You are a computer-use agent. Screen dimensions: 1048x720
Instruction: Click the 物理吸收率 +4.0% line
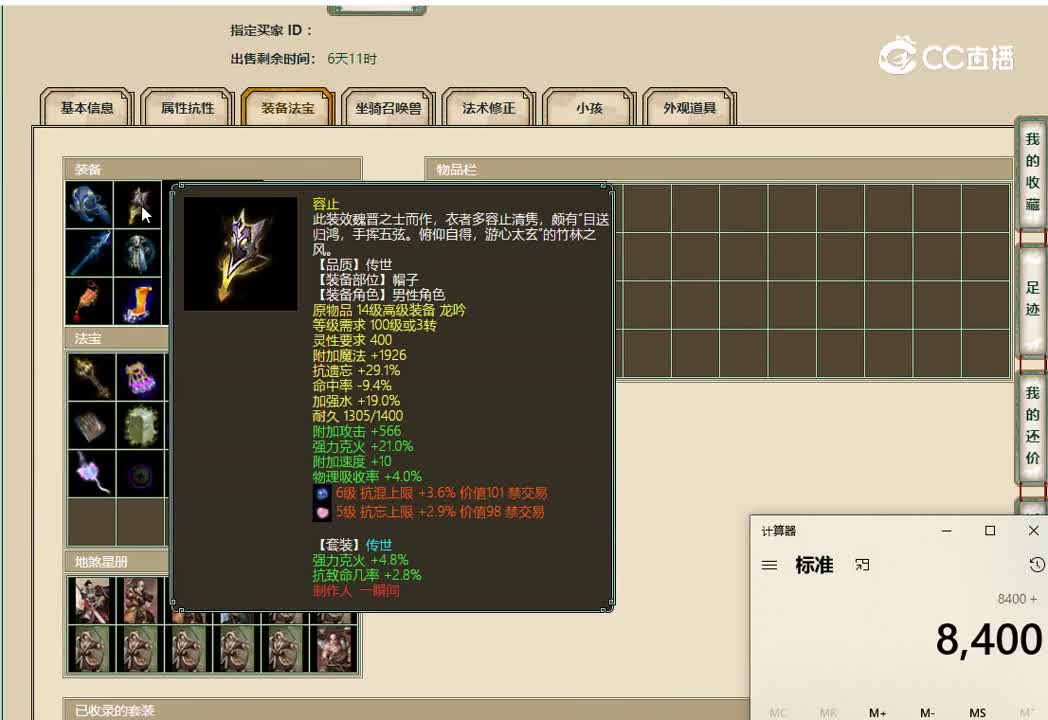tap(367, 477)
